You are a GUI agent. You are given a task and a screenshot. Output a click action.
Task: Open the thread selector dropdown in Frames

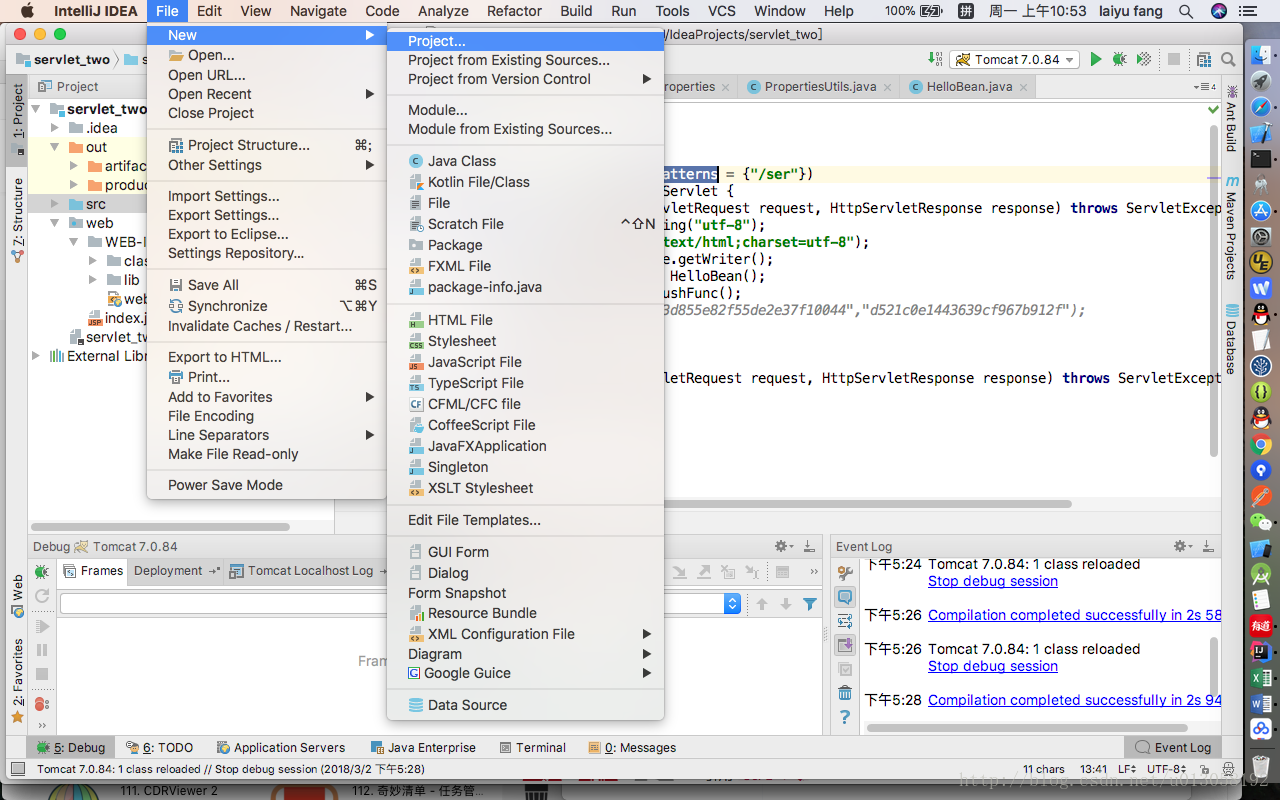point(732,604)
